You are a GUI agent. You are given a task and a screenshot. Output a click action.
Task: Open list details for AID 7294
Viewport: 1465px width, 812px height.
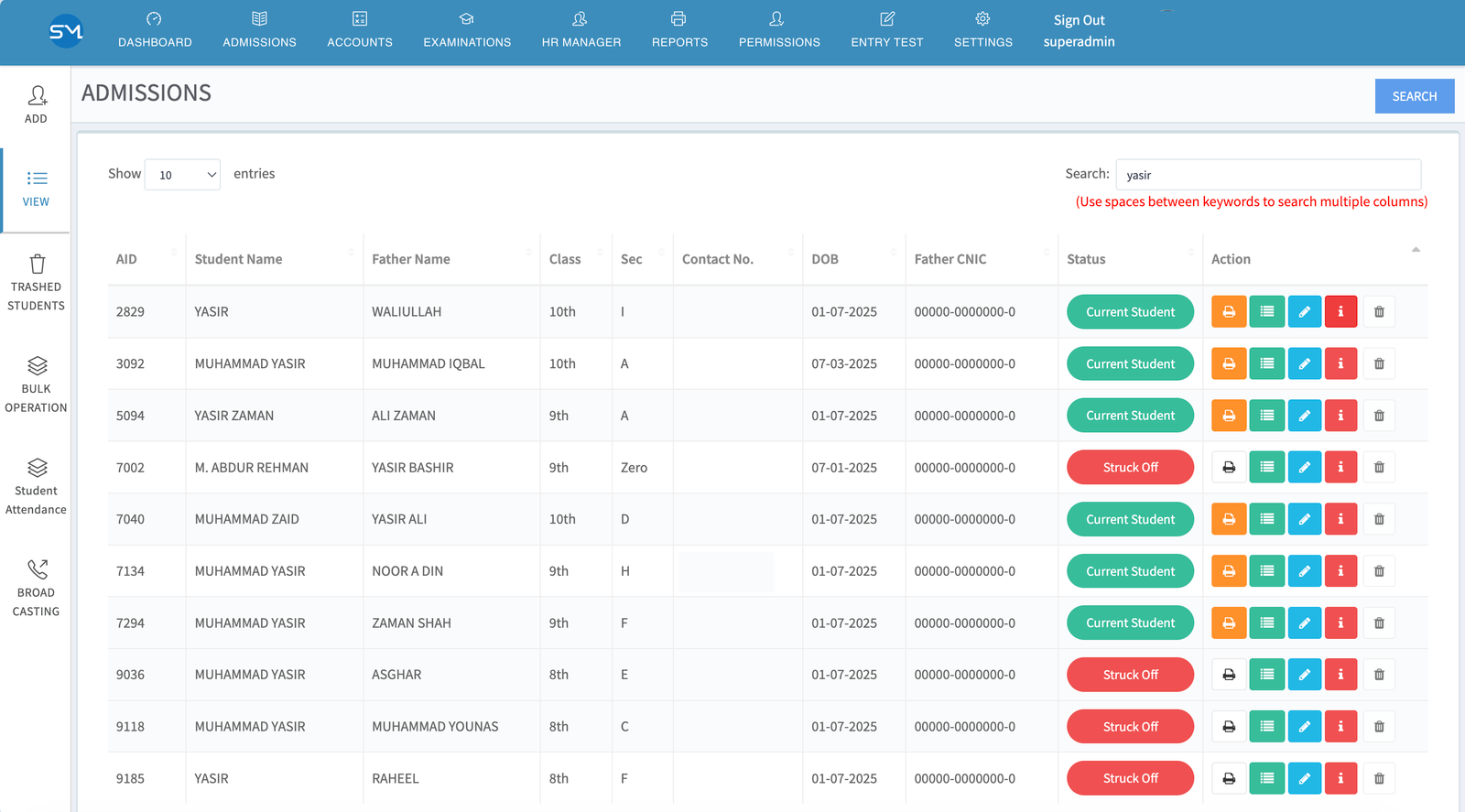click(x=1266, y=623)
